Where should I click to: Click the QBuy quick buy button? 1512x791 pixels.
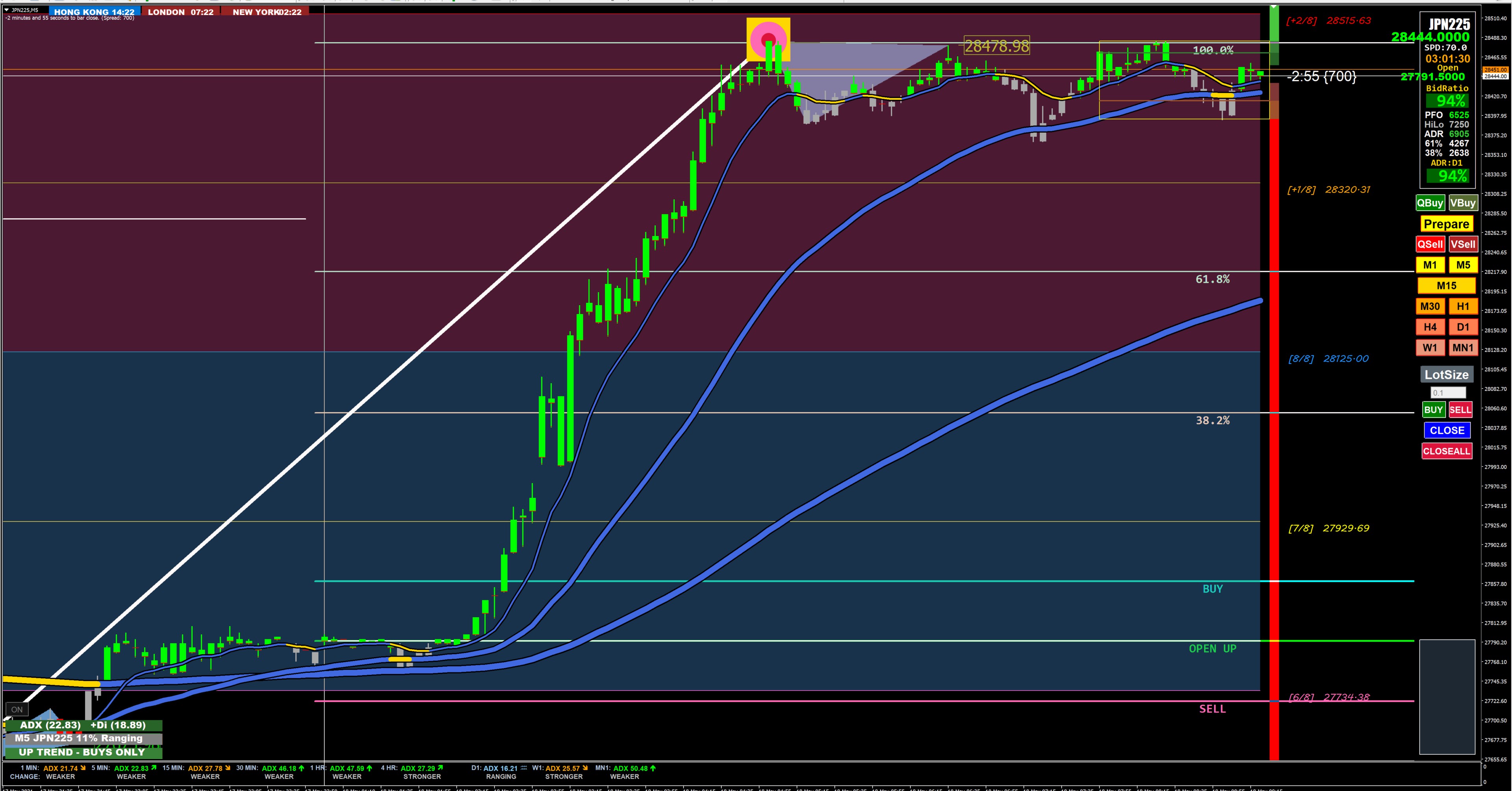point(1430,202)
